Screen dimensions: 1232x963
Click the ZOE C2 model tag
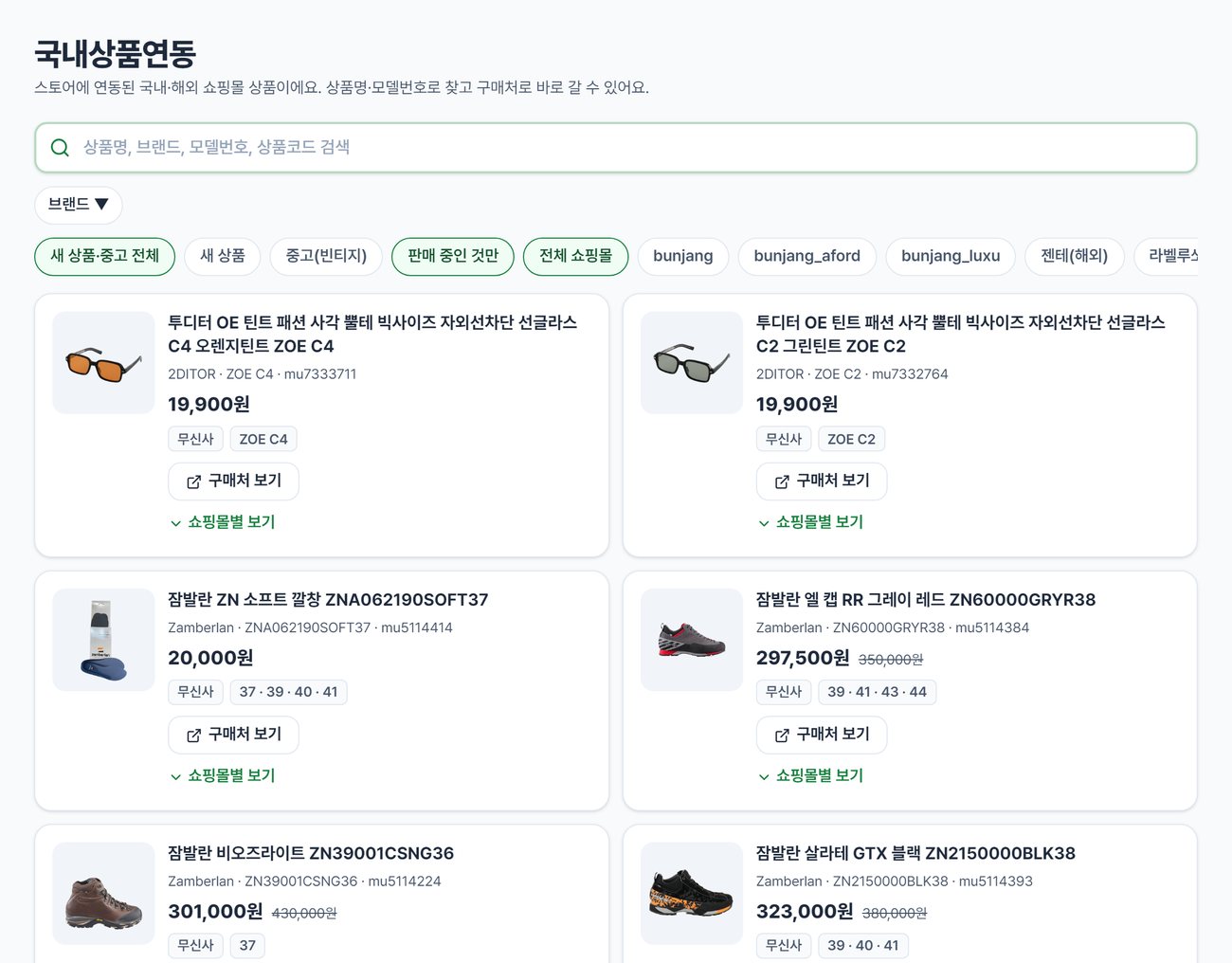point(852,440)
